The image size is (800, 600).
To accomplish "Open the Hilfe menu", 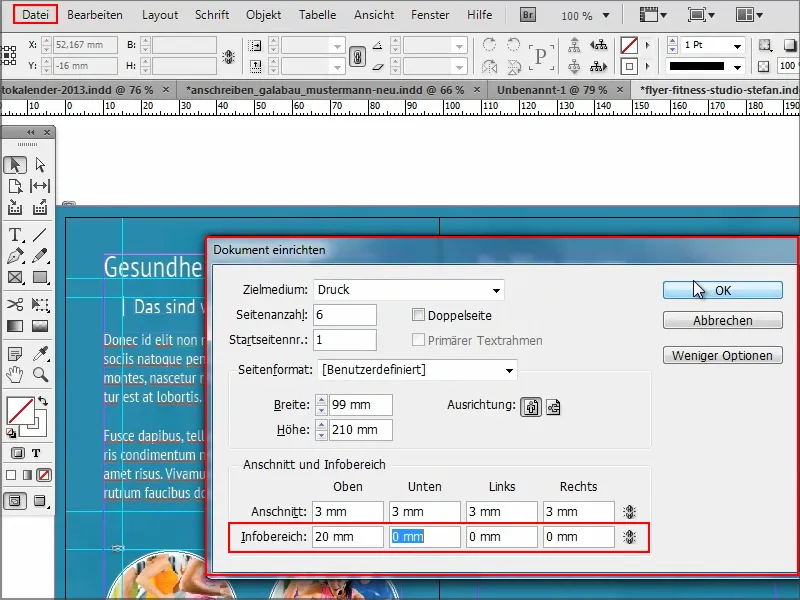I will pyautogui.click(x=480, y=15).
